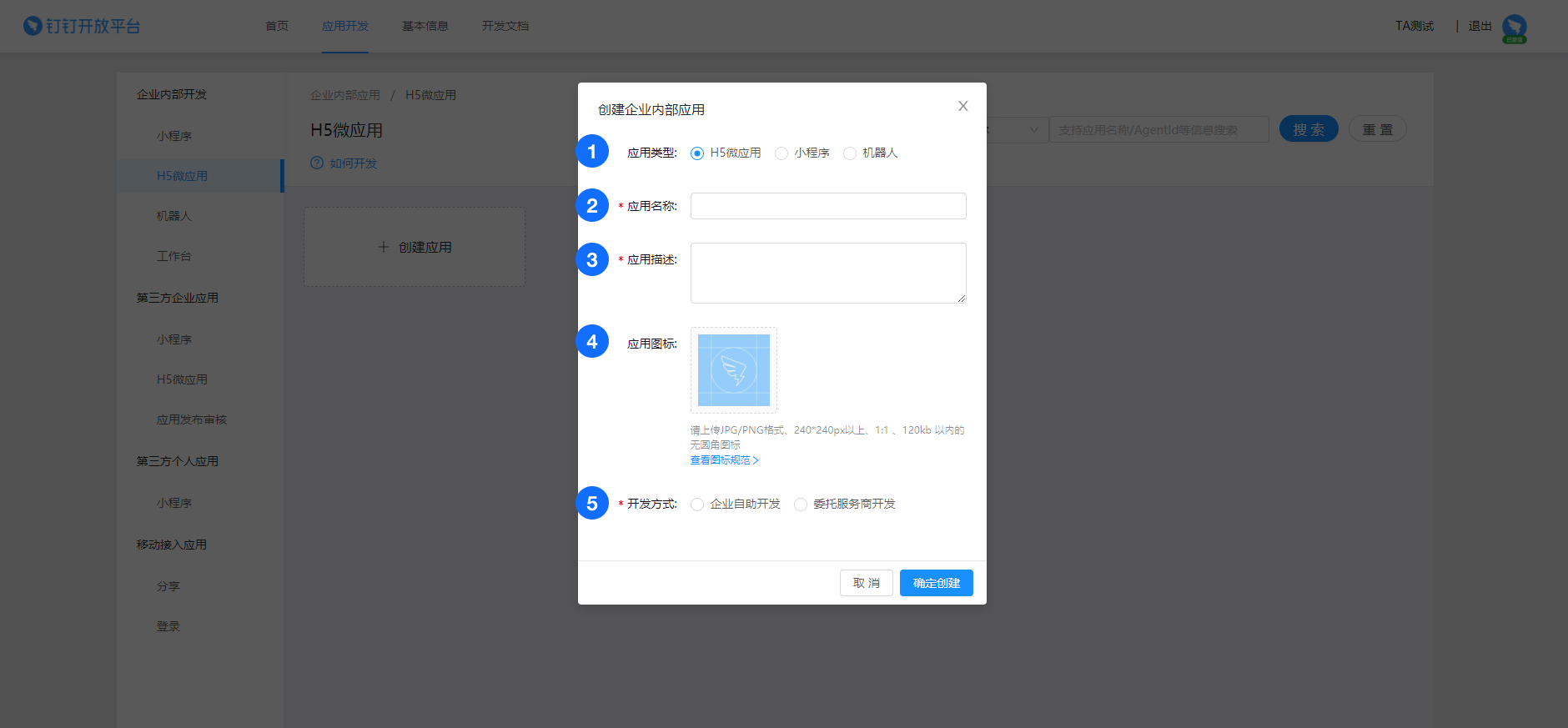Viewport: 1568px width, 728px height.
Task: Select 工作台 in the left sidebar
Action: (x=173, y=256)
